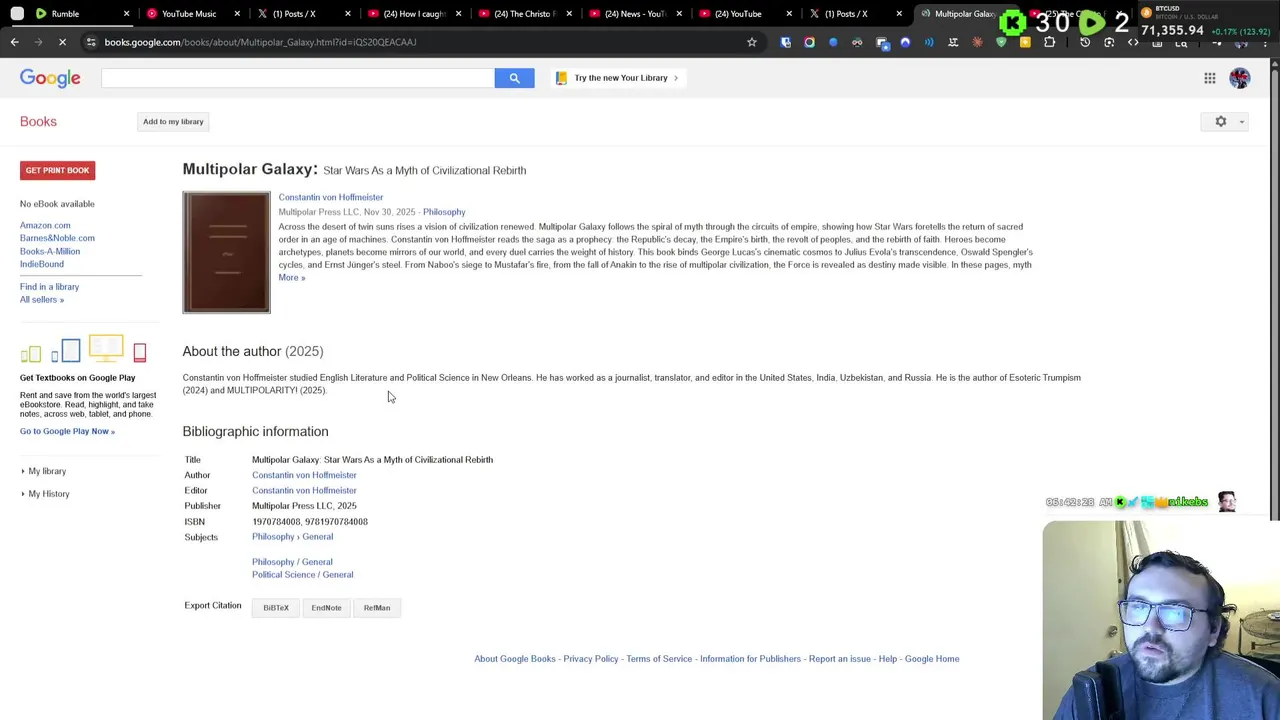Open About Google Books footer link
The width and height of the screenshot is (1280, 720).
[x=515, y=659]
